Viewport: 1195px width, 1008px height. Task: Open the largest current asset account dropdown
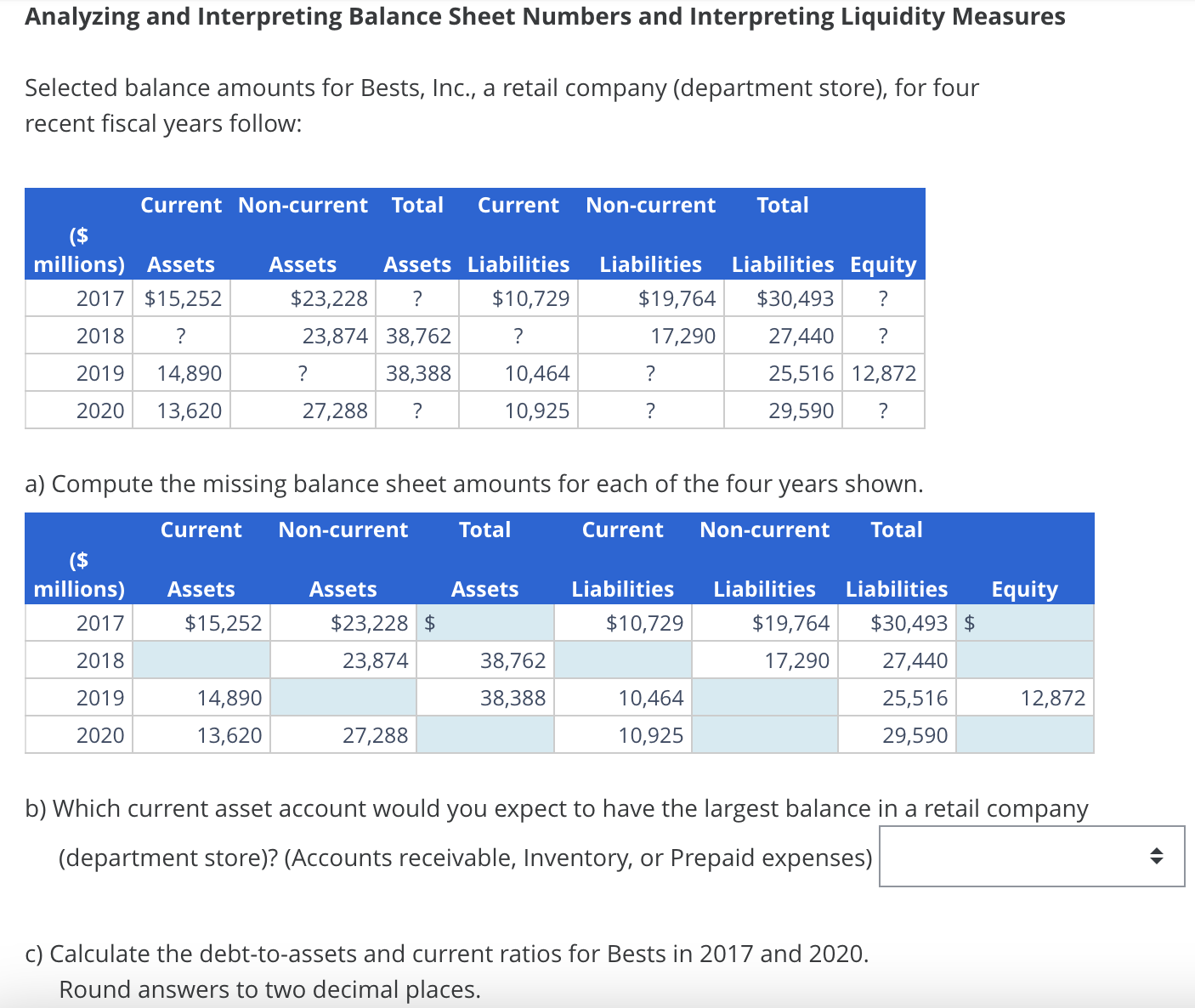click(1032, 856)
